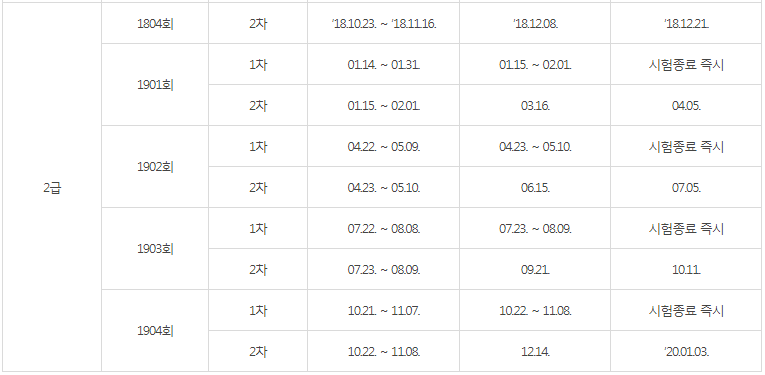This screenshot has height=375, width=765.
Task: Click the 07.23. ~ 08.09. exam period in the 1차 row
Action: [x=535, y=229]
